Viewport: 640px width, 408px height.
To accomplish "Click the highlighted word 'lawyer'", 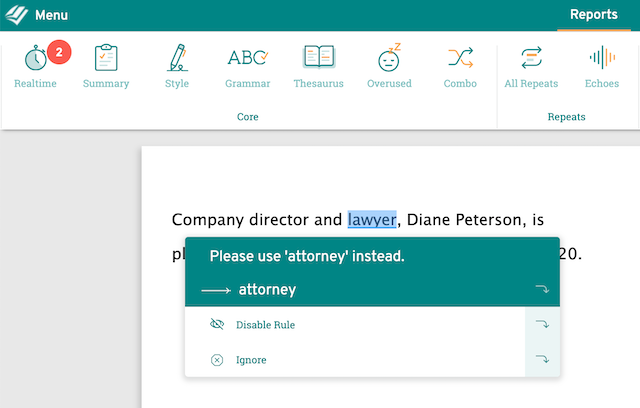I will tap(372, 220).
